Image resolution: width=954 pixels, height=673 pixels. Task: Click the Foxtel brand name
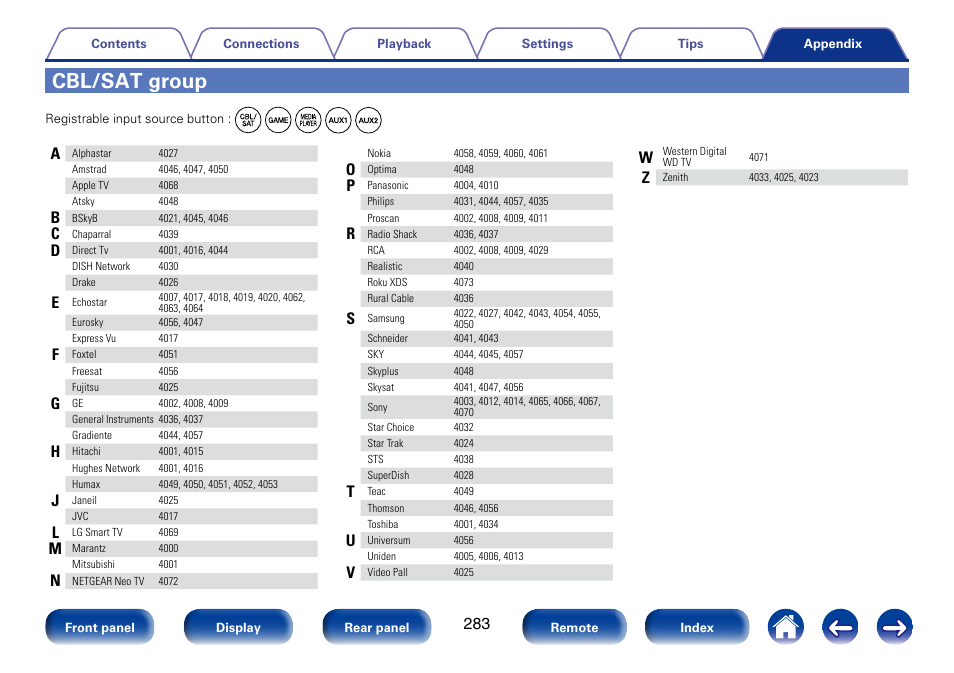[x=84, y=354]
